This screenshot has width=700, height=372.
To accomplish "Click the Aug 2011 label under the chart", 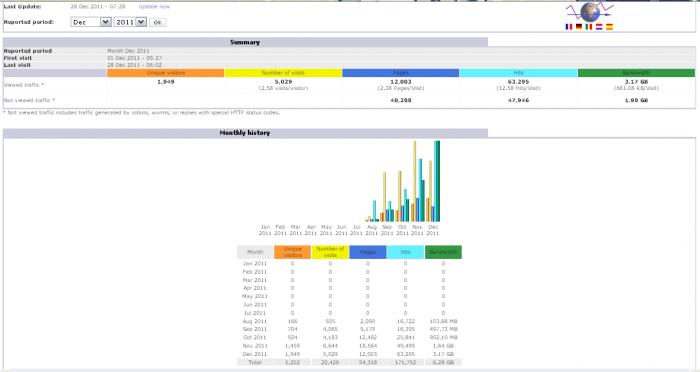I will (372, 230).
